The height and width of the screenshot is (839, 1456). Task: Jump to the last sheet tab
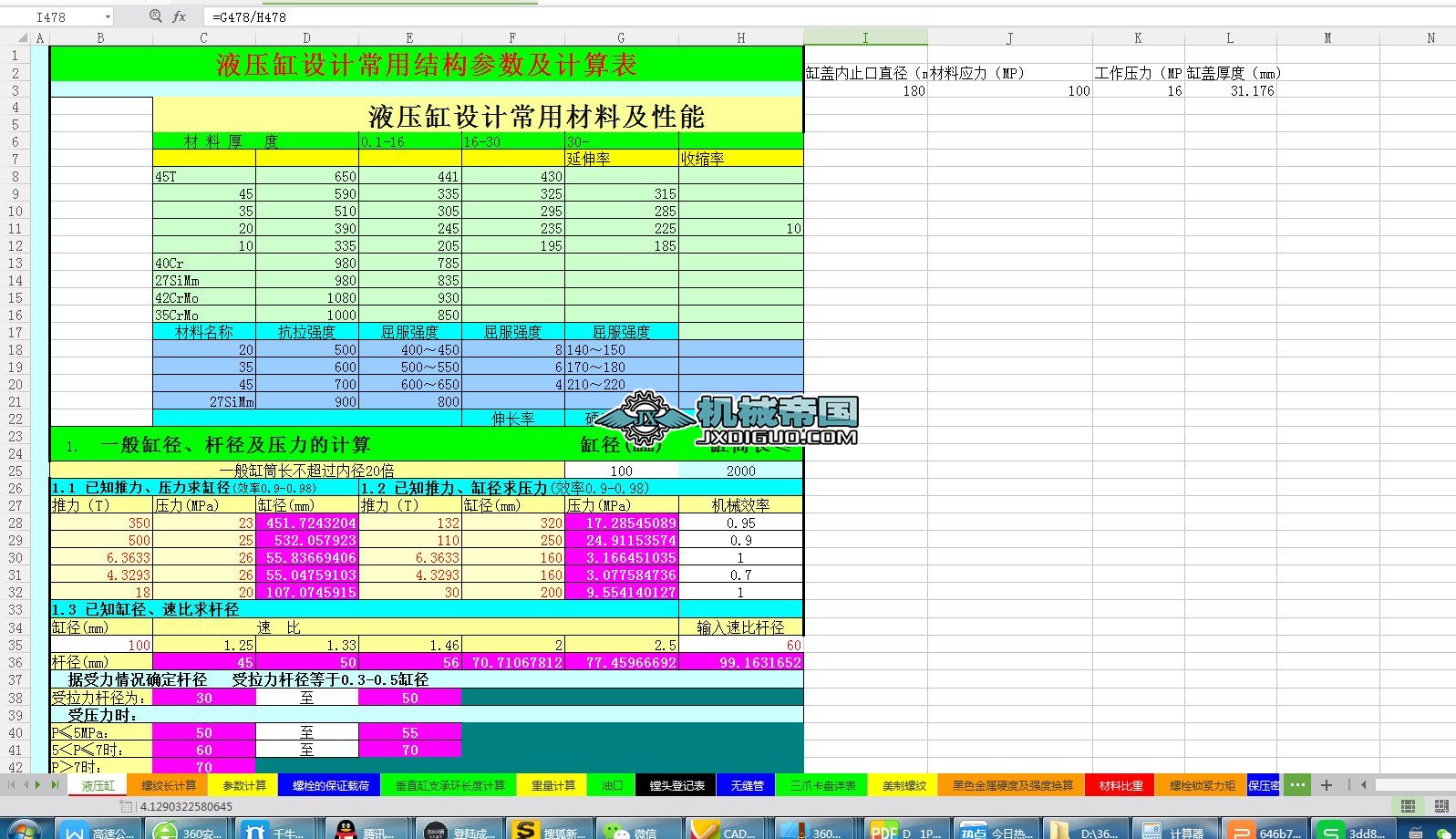coord(55,784)
